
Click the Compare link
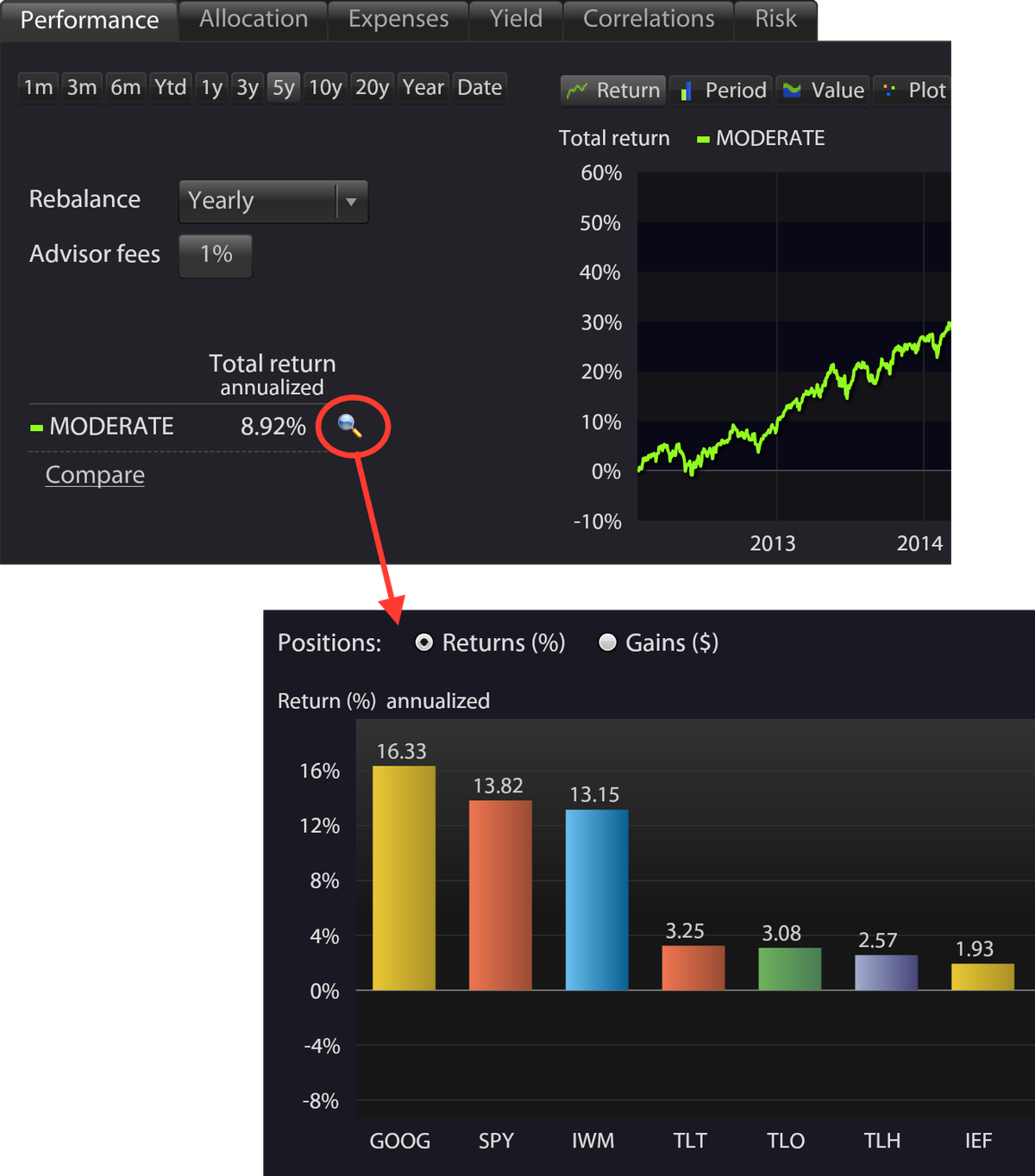pos(95,475)
